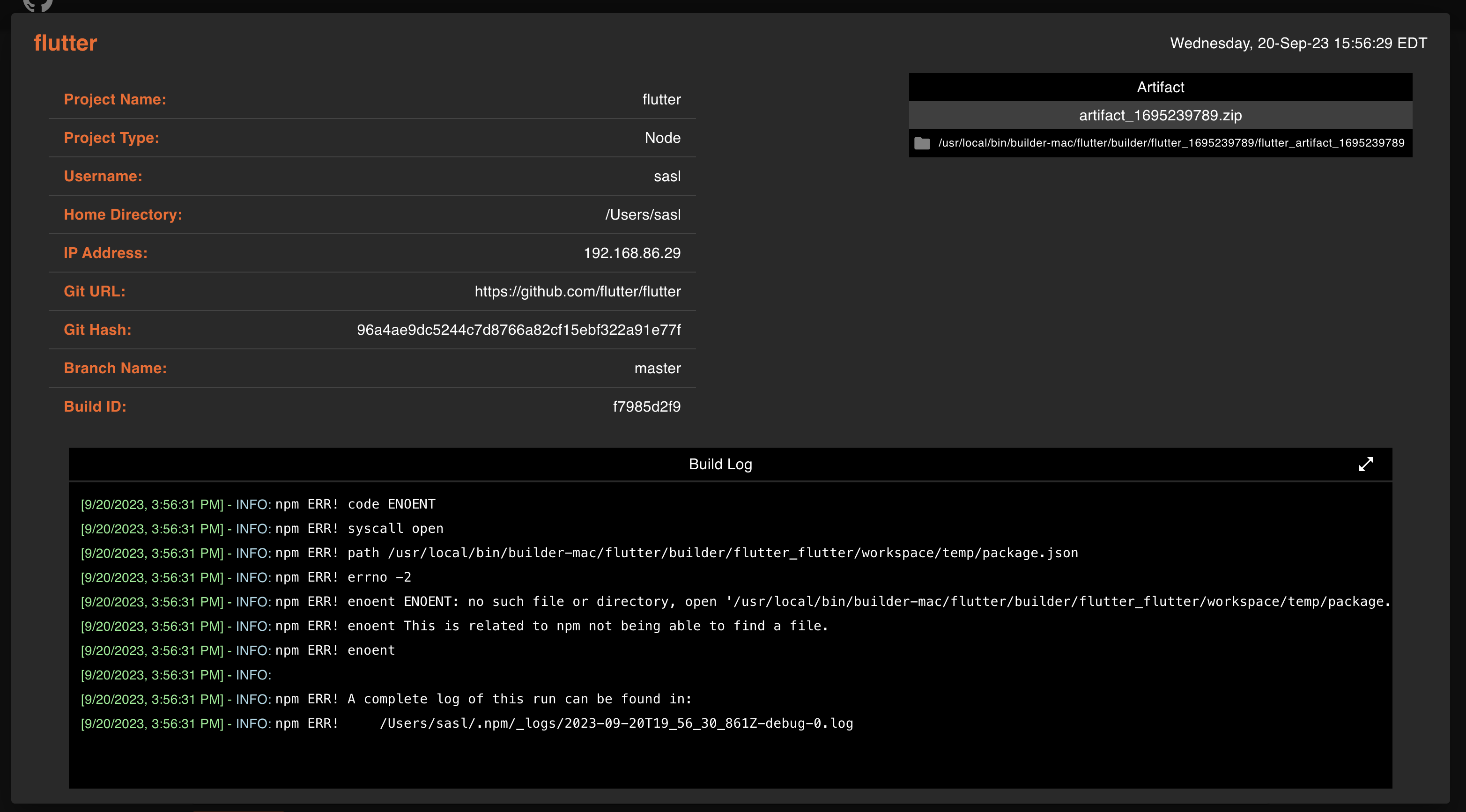Select the log line 'code ENOENT'
This screenshot has height=812, width=1466.
[259, 505]
